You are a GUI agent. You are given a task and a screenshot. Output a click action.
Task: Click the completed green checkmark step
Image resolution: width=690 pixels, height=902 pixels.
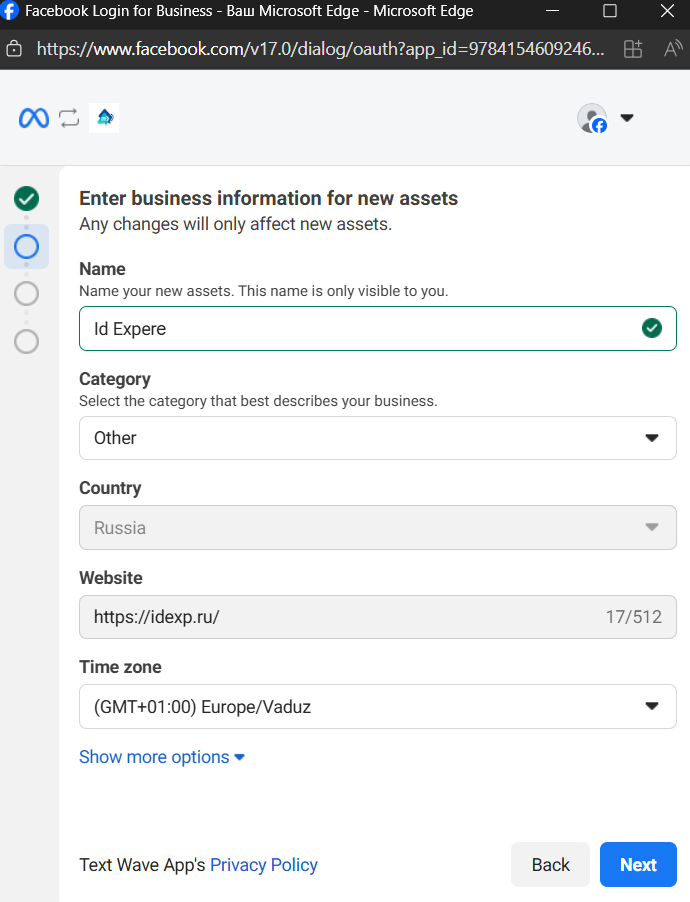coord(27,198)
